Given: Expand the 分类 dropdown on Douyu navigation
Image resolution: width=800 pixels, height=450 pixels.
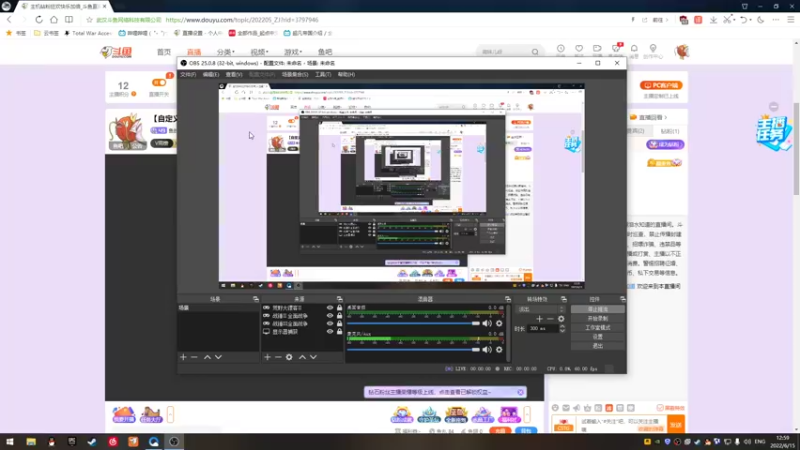Looking at the screenshot, I should pos(226,52).
